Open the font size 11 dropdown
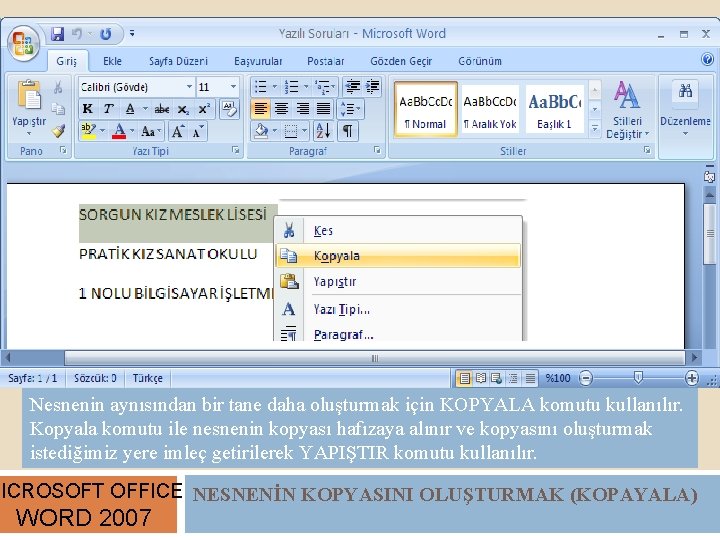Screen dimensions: 720x540 point(233,87)
